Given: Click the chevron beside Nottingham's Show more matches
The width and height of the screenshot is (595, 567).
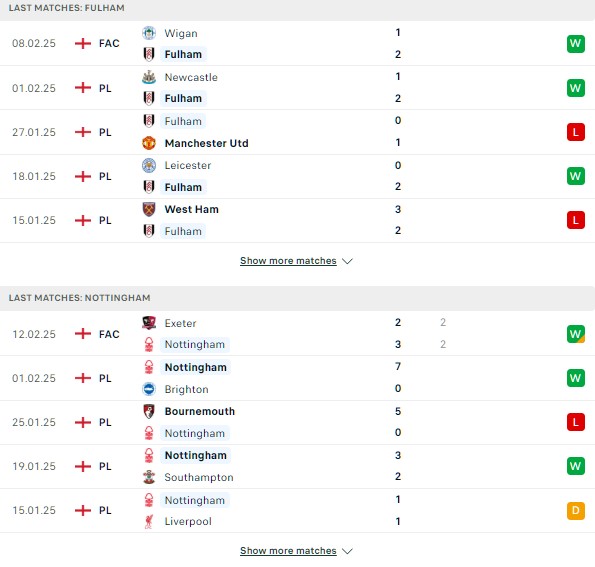Looking at the screenshot, I should tap(347, 551).
